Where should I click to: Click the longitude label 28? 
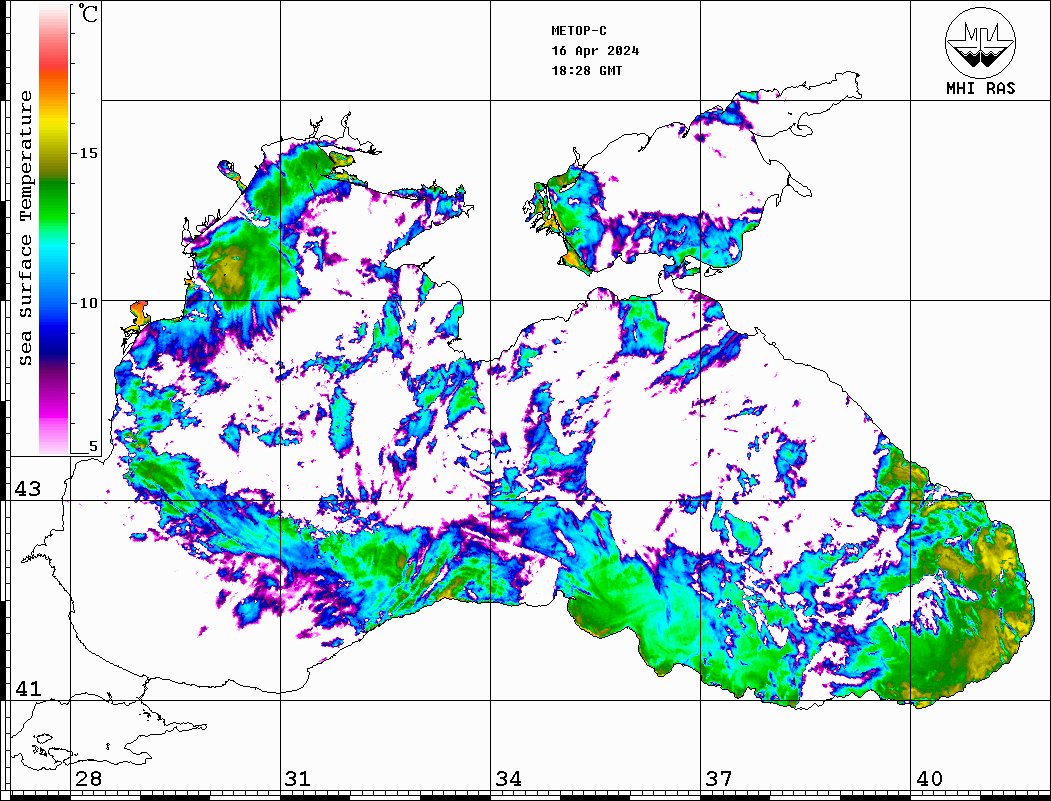pos(88,779)
